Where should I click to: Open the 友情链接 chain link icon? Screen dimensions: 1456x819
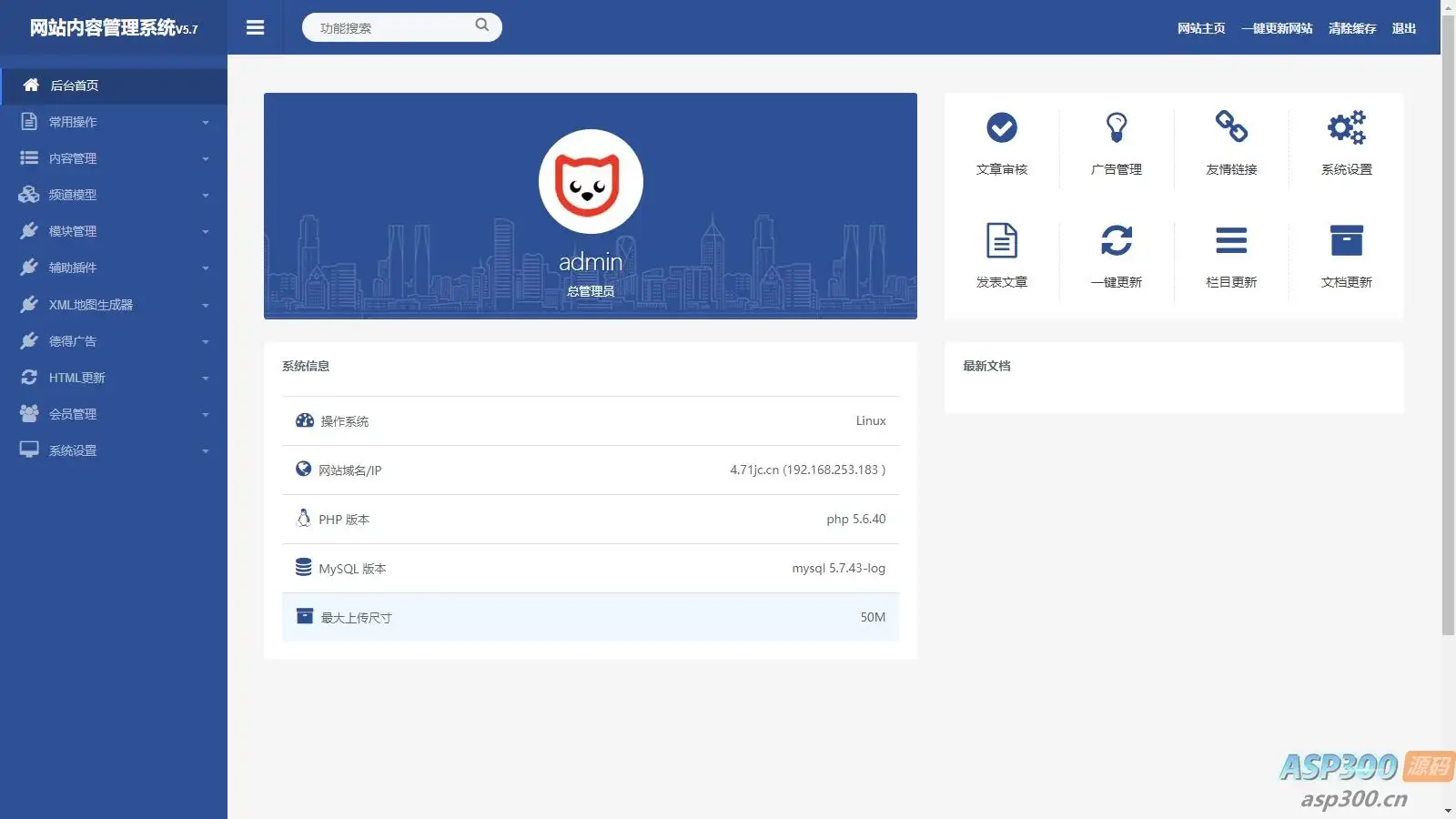(x=1231, y=126)
